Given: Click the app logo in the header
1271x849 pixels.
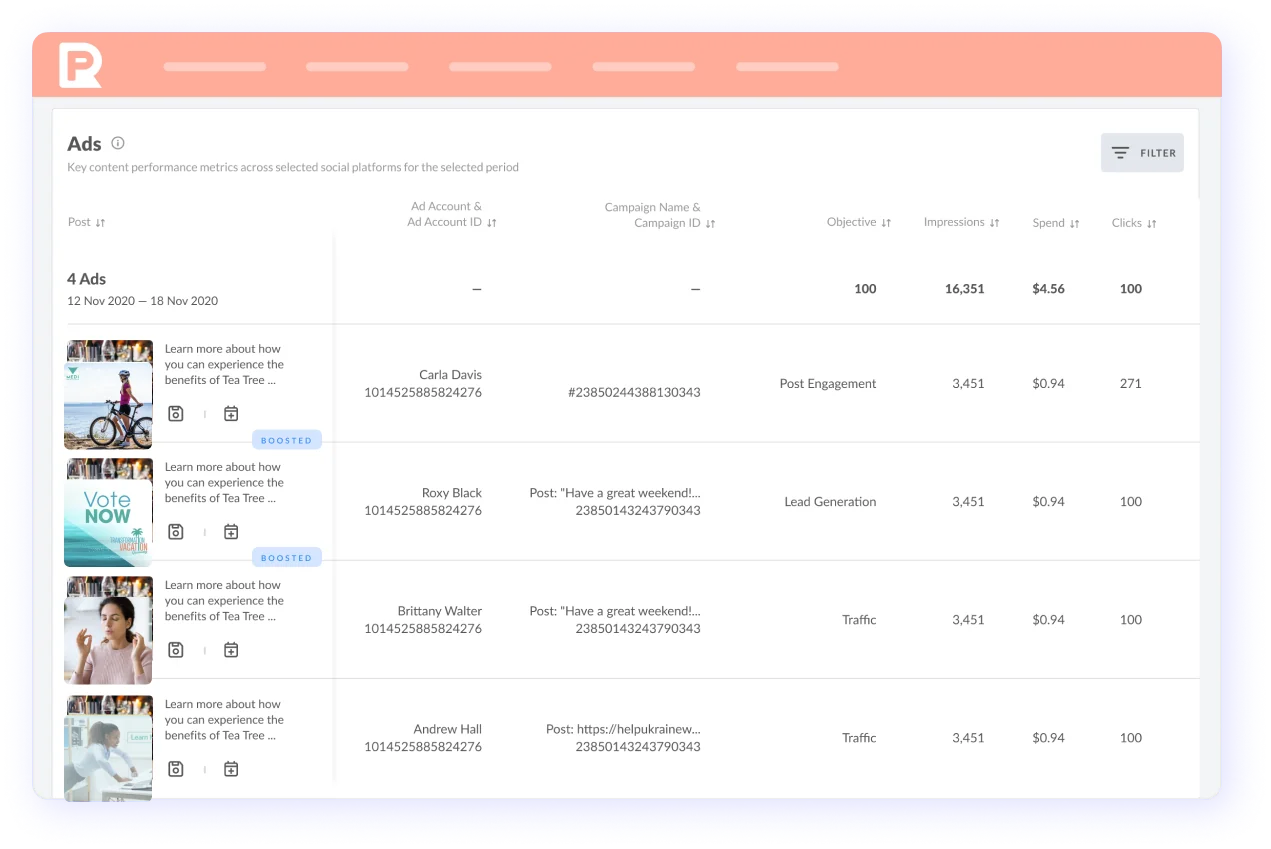Looking at the screenshot, I should click(80, 66).
